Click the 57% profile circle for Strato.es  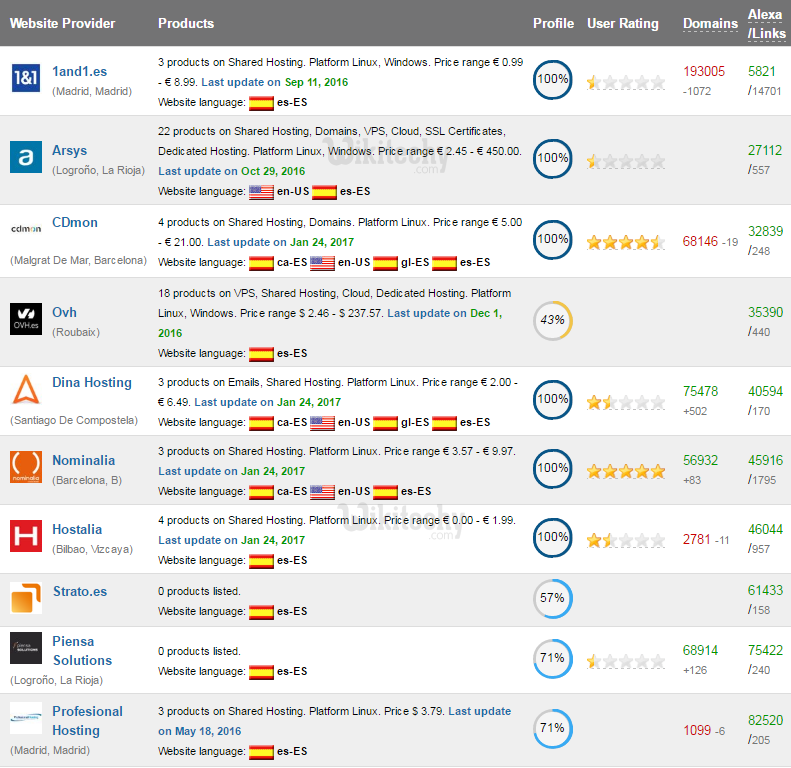pos(553,598)
